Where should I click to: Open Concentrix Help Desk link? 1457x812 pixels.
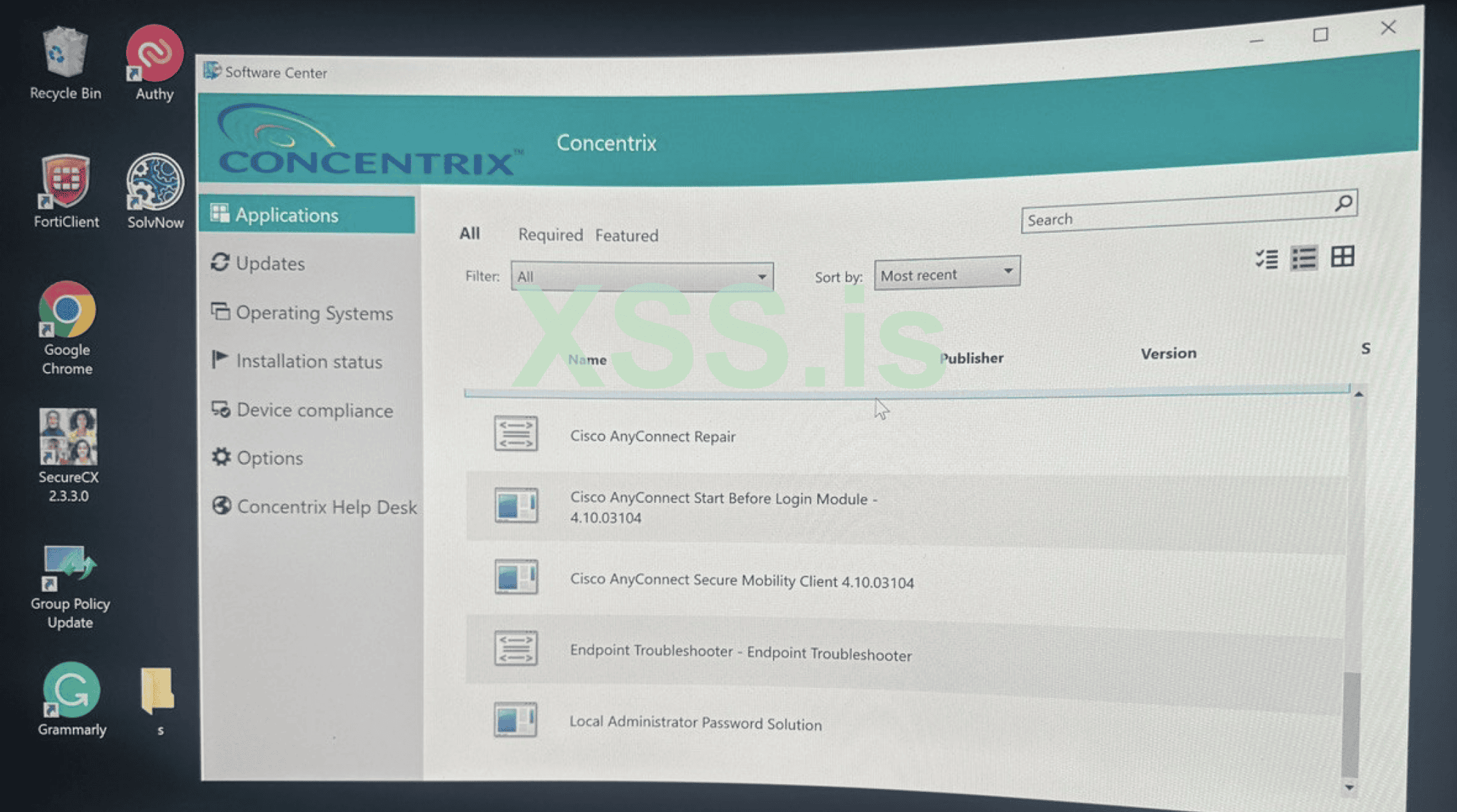(326, 506)
